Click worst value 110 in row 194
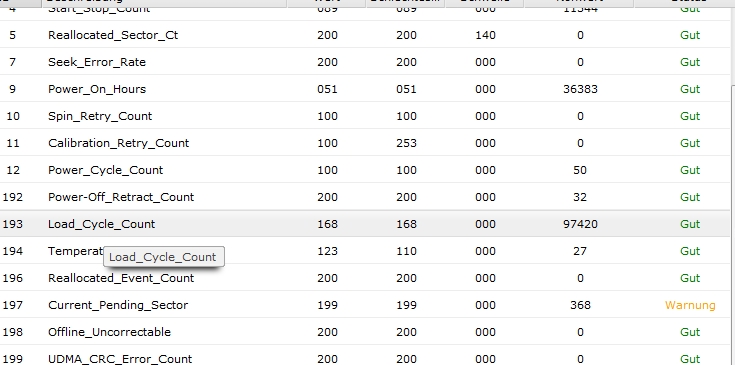 tap(406, 251)
